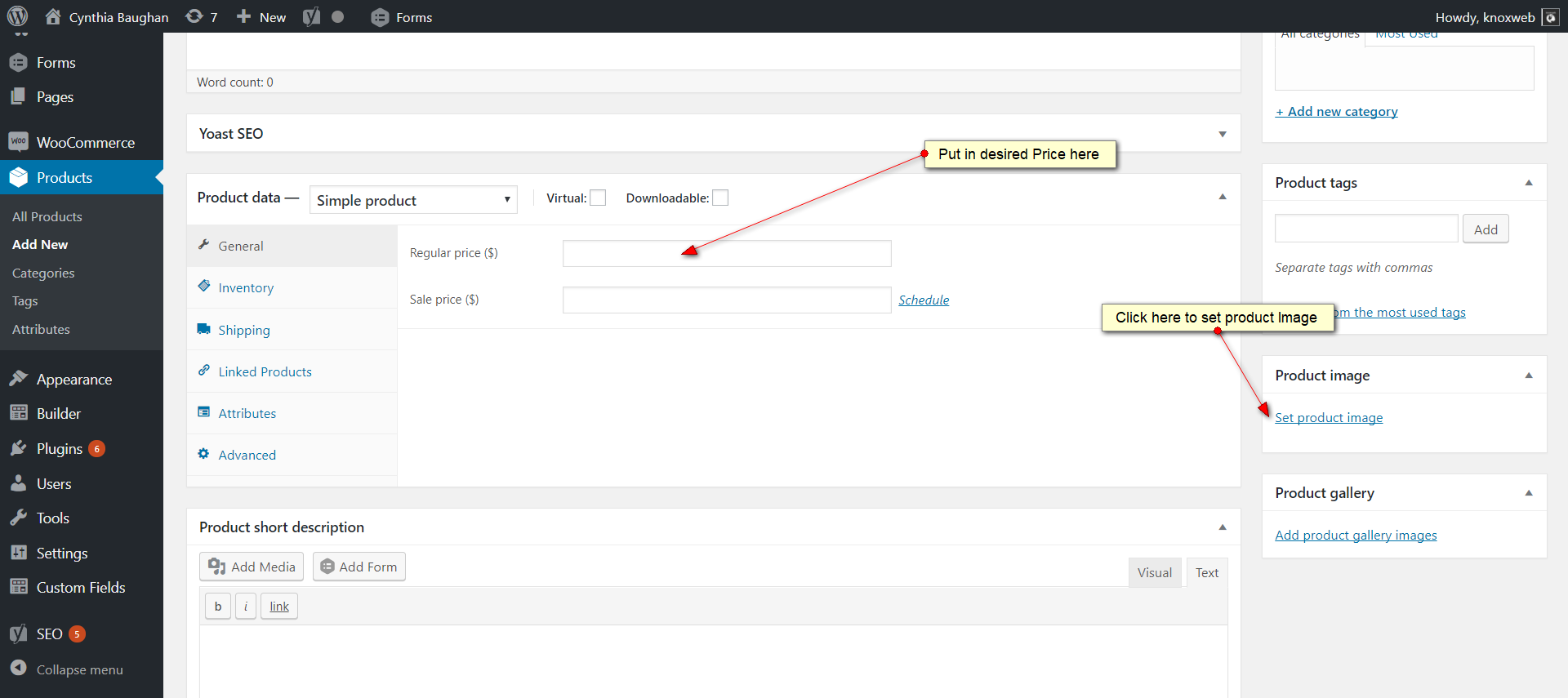Screen dimensions: 1568x698
Task: Open Categories in Products submenu
Action: 43,273
